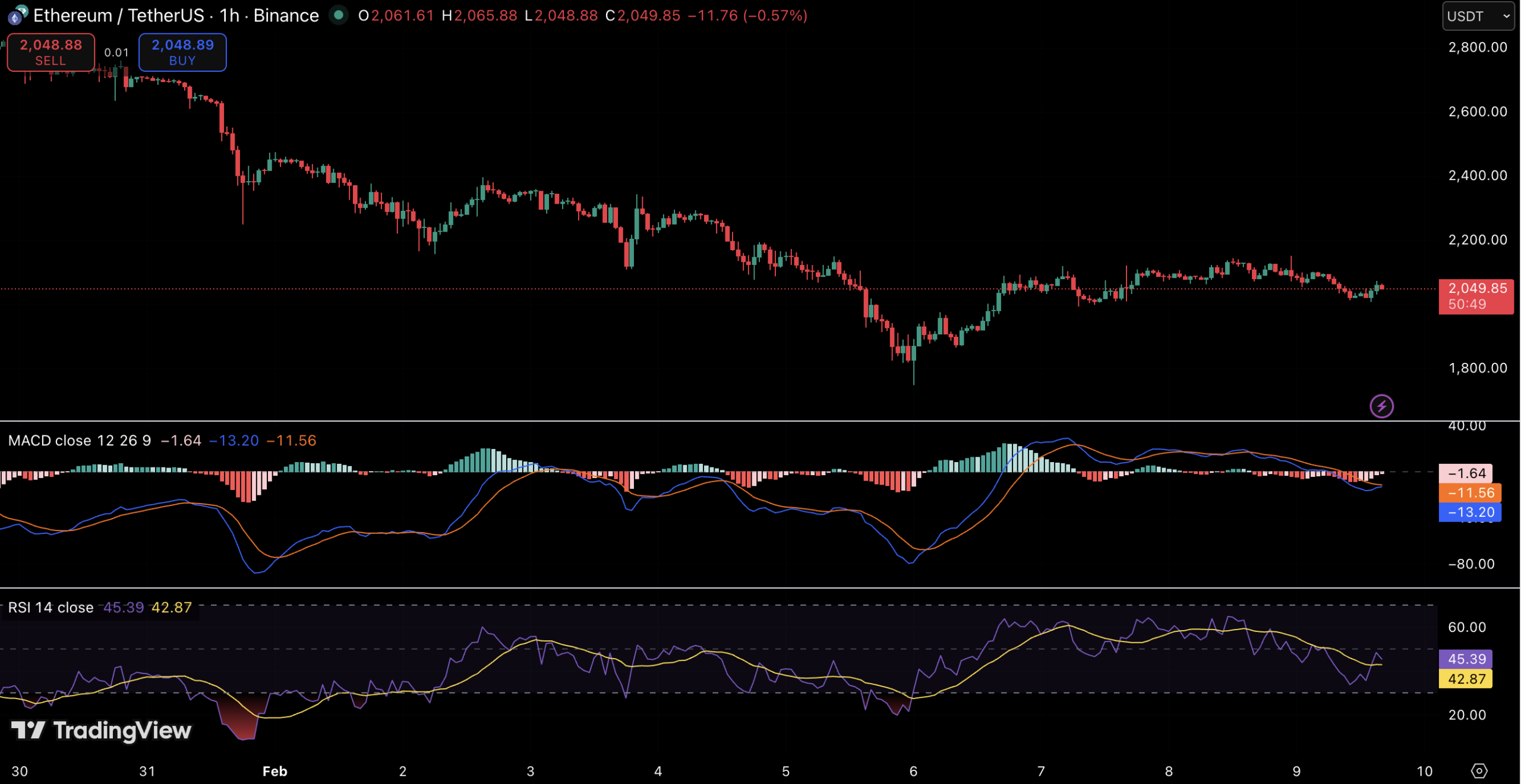The width and height of the screenshot is (1521, 784).
Task: Click the histogram value tag -1.64
Action: click(x=1466, y=473)
